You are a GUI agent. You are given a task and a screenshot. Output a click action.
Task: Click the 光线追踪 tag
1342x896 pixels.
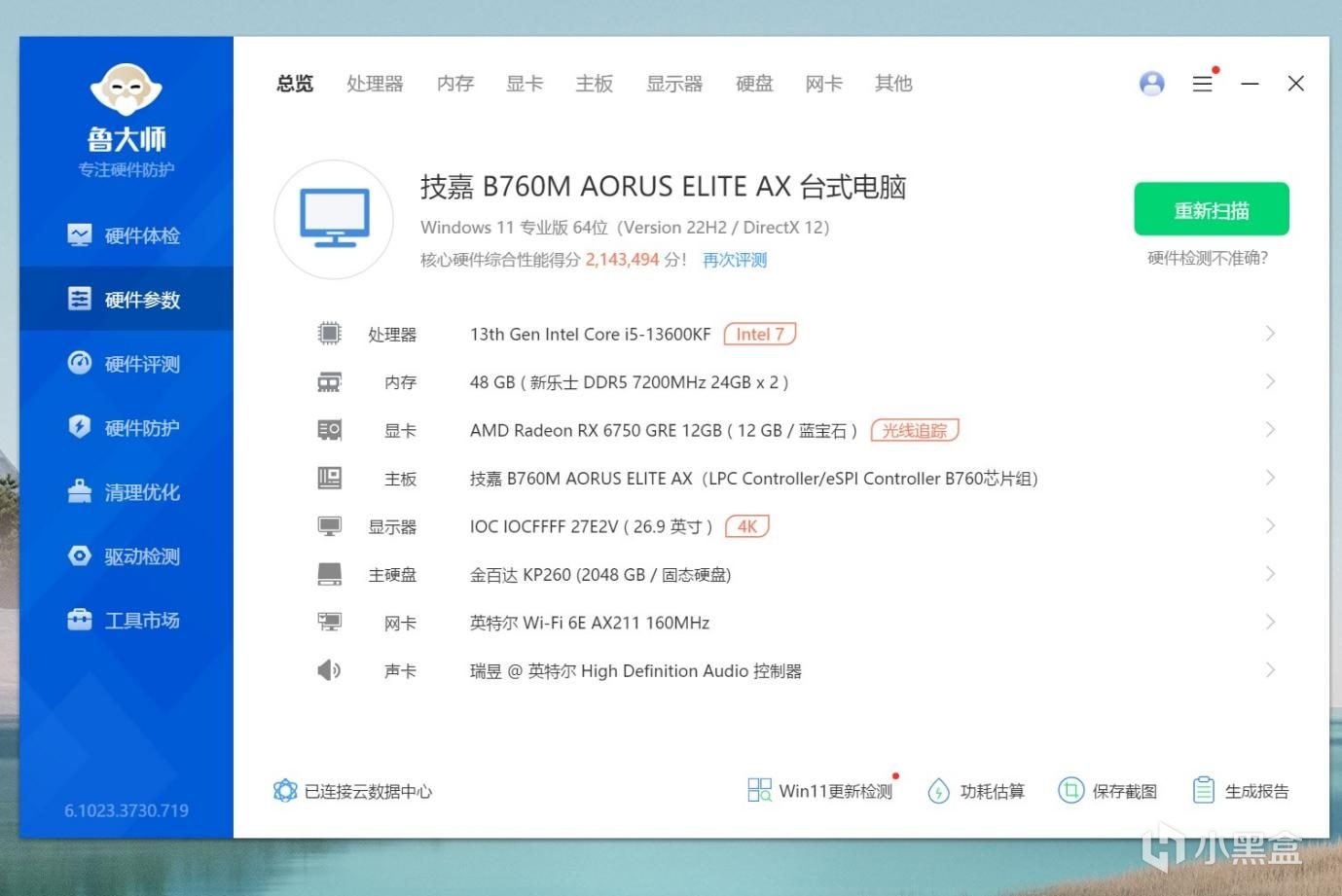point(915,430)
